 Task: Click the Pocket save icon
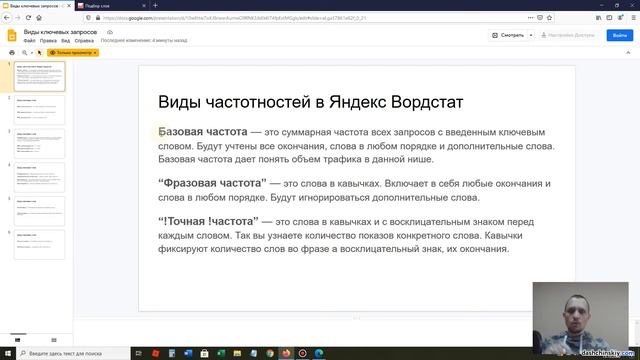pyautogui.click(x=540, y=18)
